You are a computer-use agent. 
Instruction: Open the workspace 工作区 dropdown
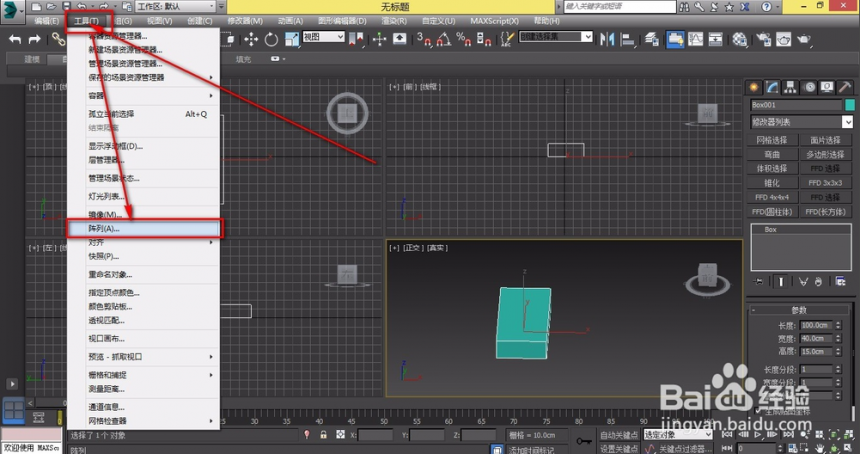pos(176,7)
